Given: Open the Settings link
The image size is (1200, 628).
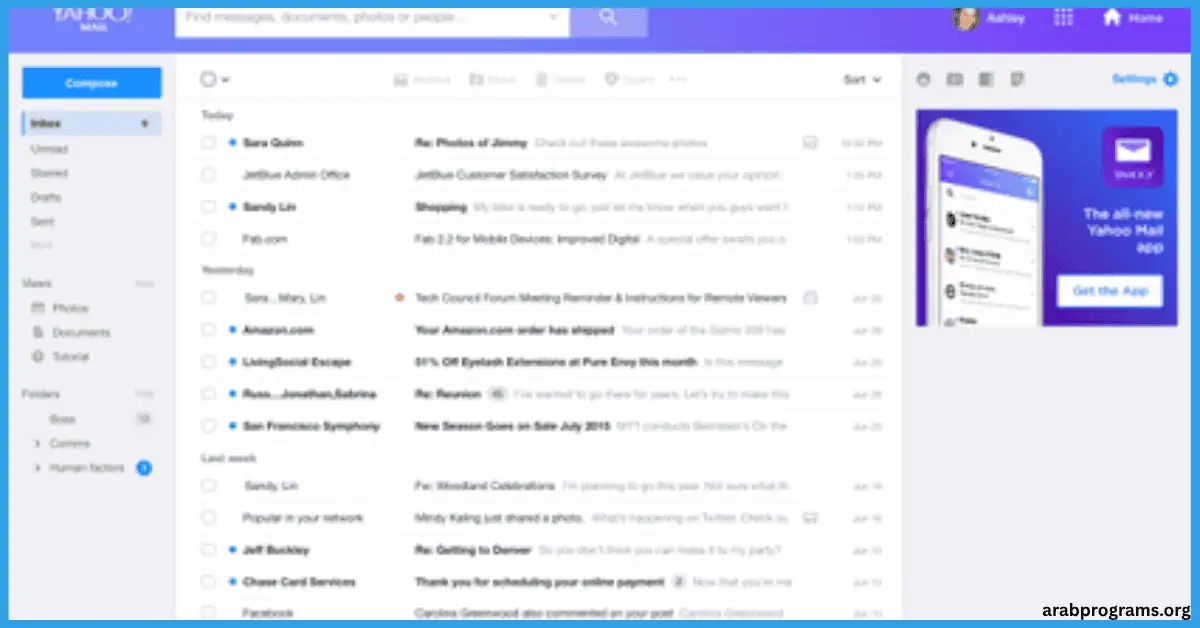Looking at the screenshot, I should pos(1133,79).
